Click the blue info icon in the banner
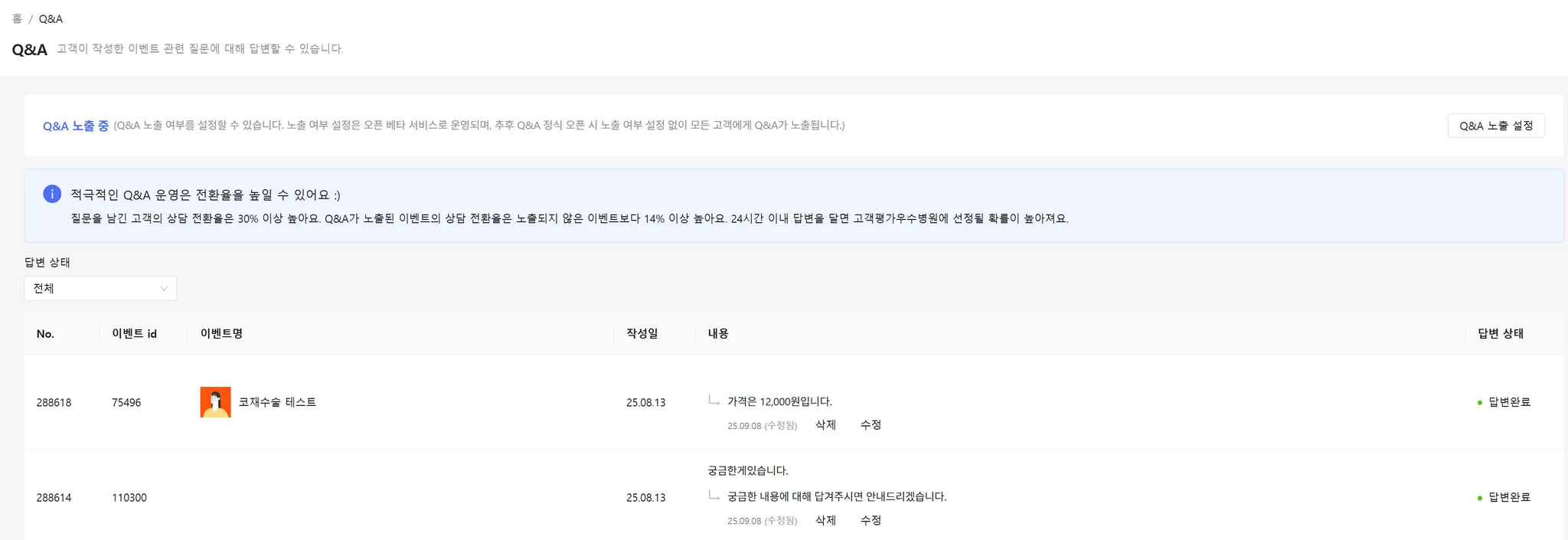 coord(52,194)
